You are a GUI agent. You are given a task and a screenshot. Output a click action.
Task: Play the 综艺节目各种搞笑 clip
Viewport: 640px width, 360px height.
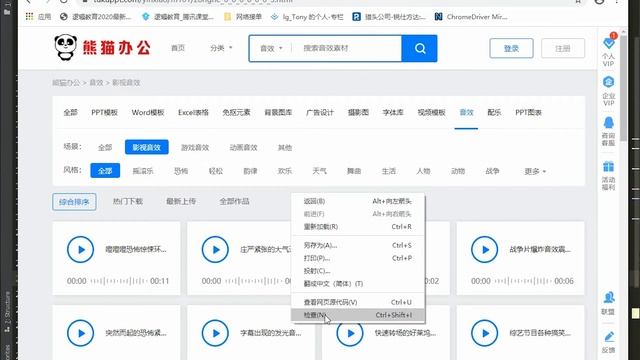(484, 333)
